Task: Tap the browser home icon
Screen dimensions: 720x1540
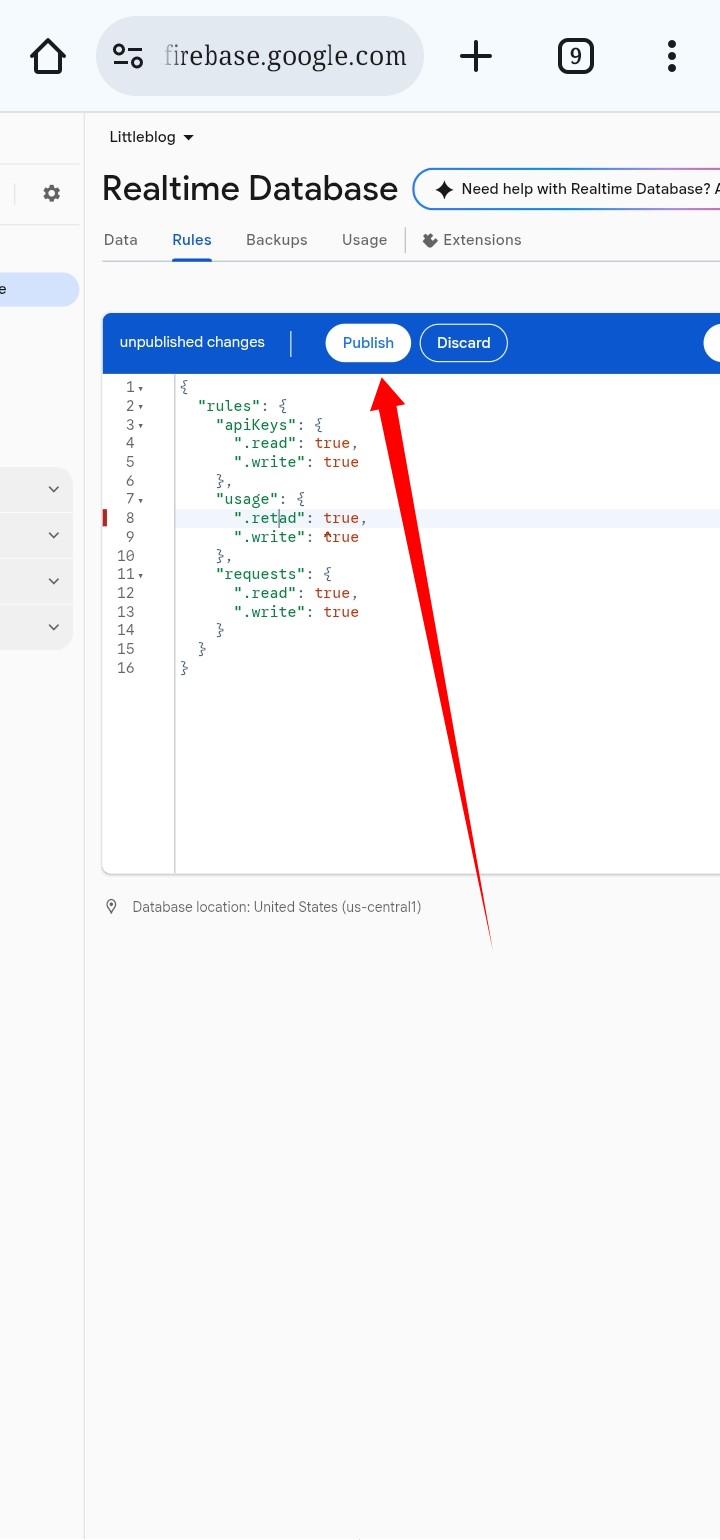Action: (48, 56)
